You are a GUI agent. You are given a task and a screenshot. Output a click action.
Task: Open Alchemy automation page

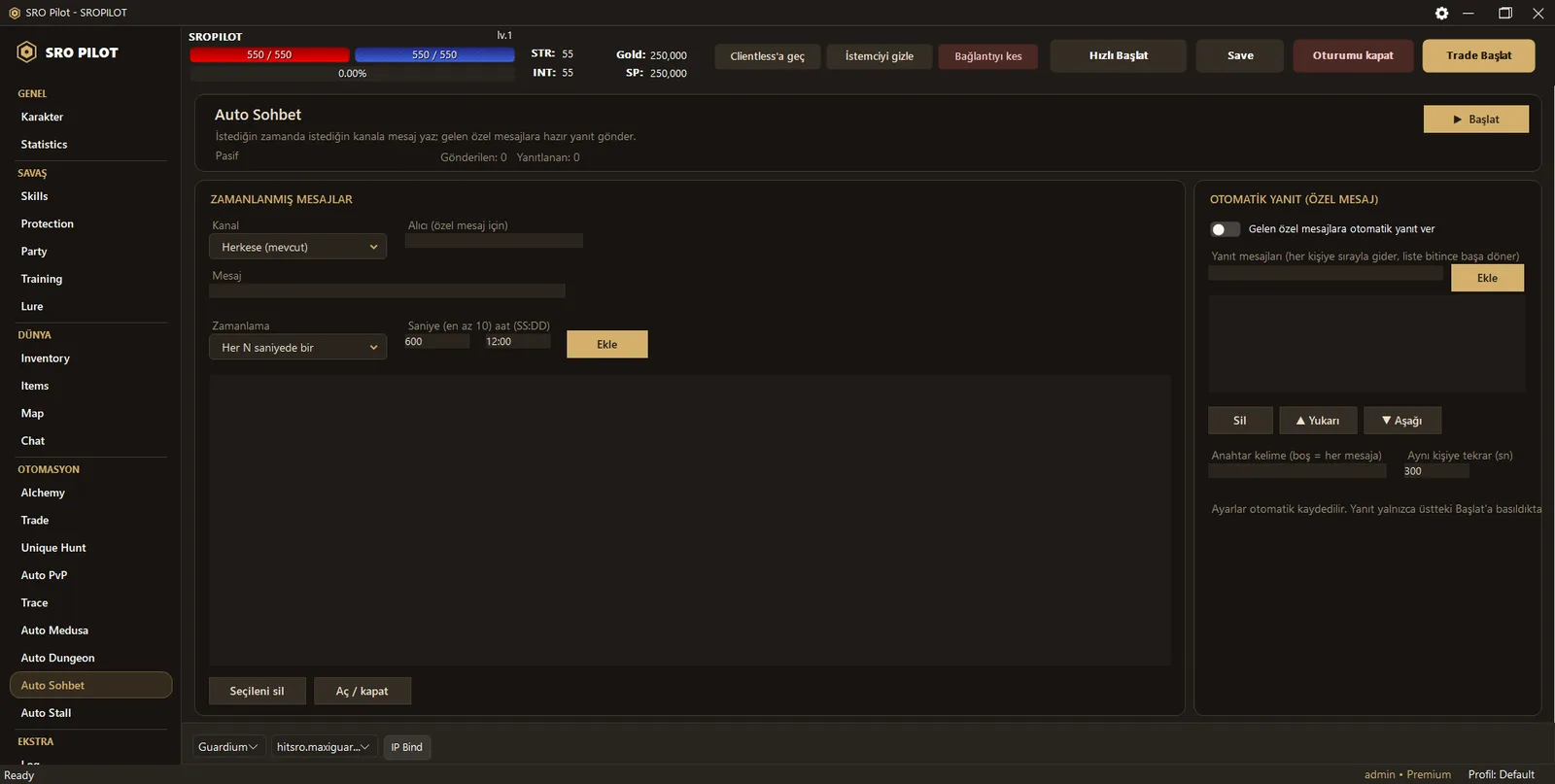click(43, 493)
